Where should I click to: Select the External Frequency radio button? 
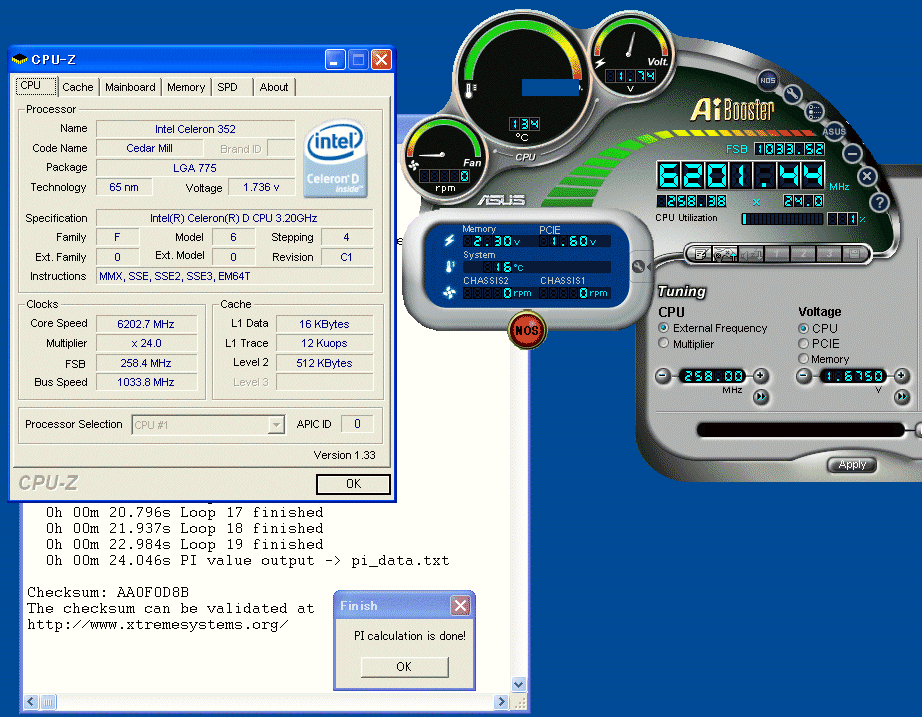point(664,328)
